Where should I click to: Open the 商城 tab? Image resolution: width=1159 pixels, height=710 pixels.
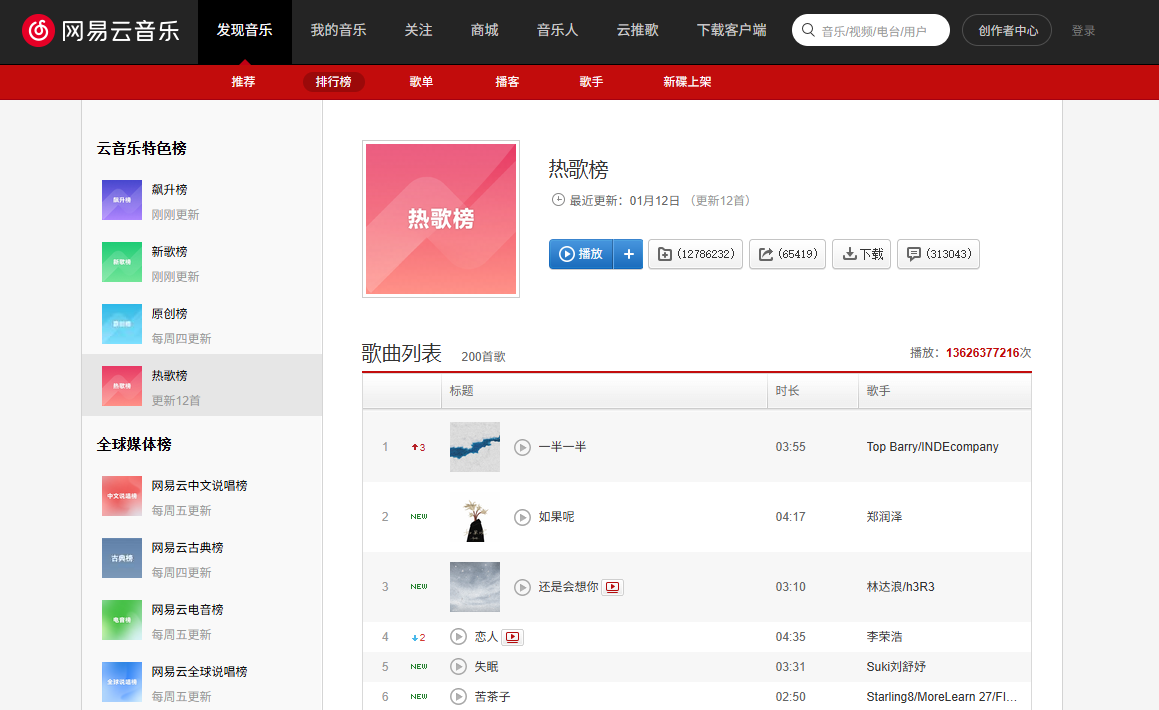tap(485, 30)
